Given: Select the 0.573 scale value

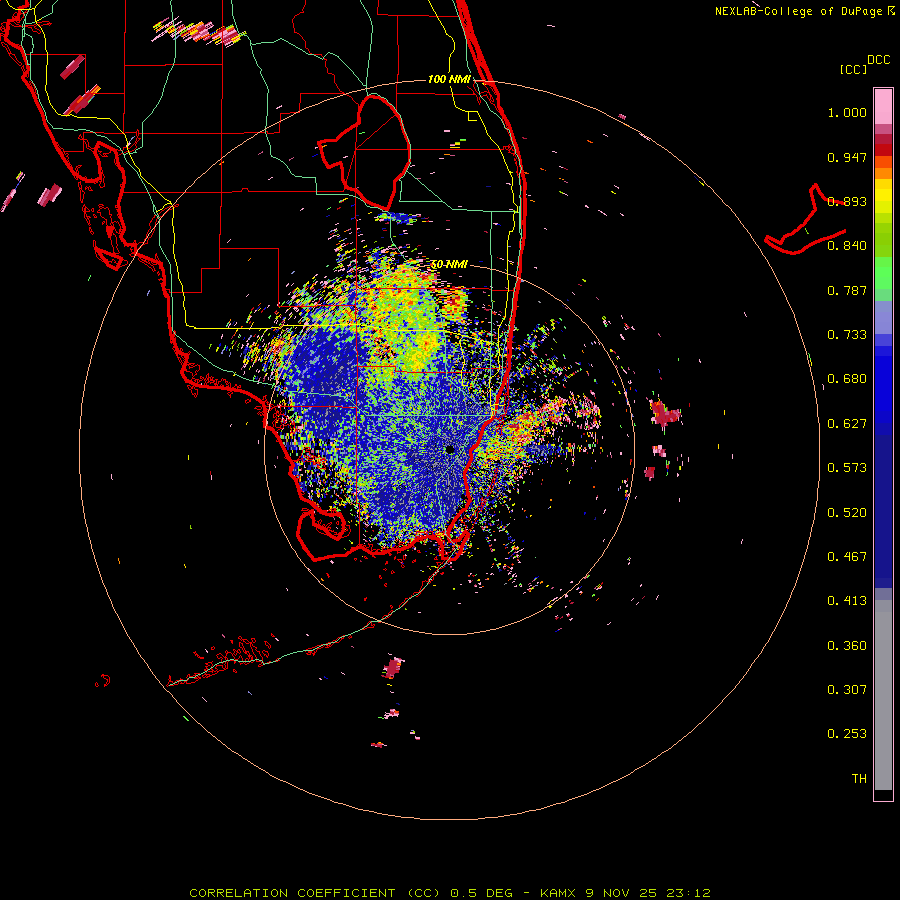Looking at the screenshot, I should pos(847,468).
